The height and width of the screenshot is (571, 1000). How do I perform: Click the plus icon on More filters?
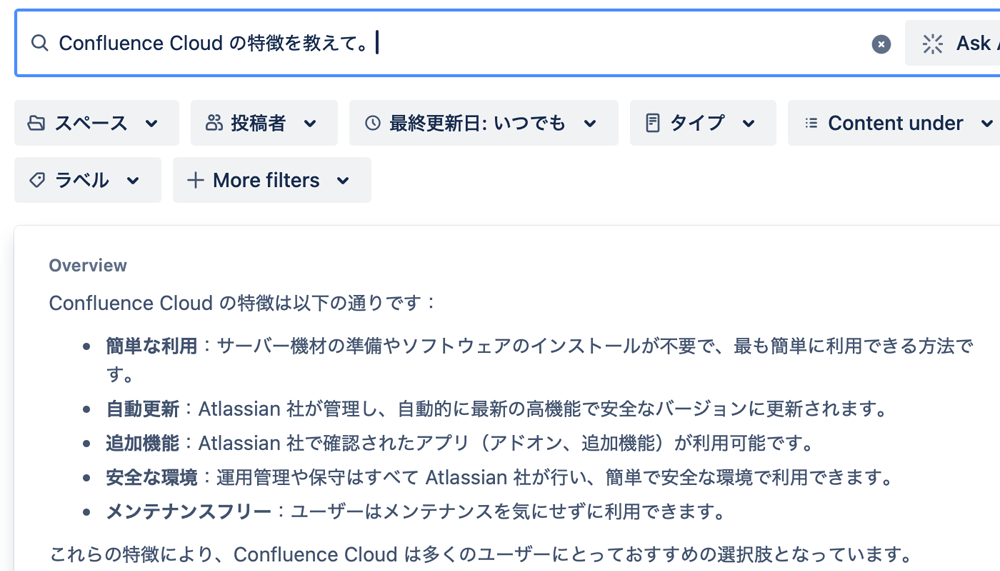click(x=195, y=180)
